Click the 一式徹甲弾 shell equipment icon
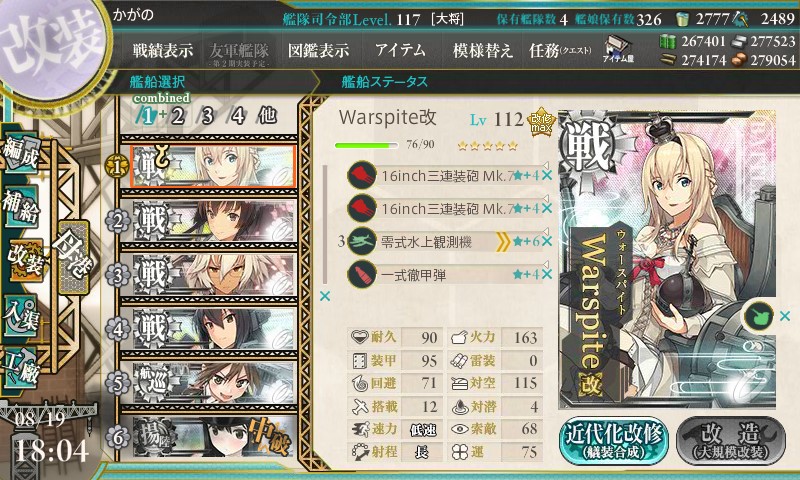The height and width of the screenshot is (480, 800). tap(362, 274)
